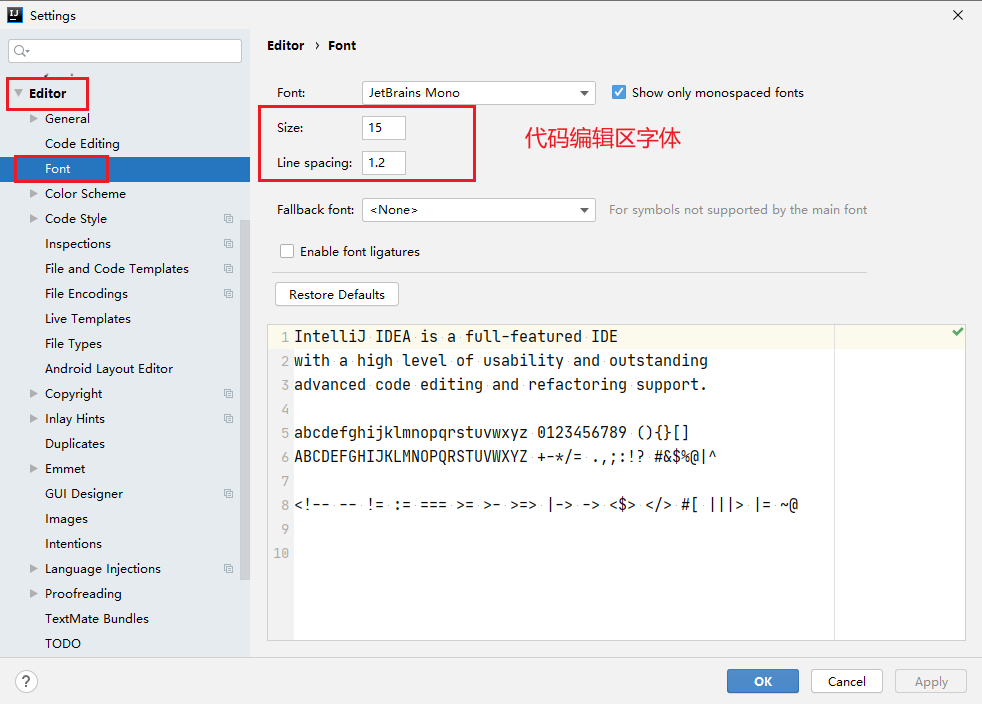Open Live Templates settings
Image resolution: width=982 pixels, height=704 pixels.
pos(88,319)
